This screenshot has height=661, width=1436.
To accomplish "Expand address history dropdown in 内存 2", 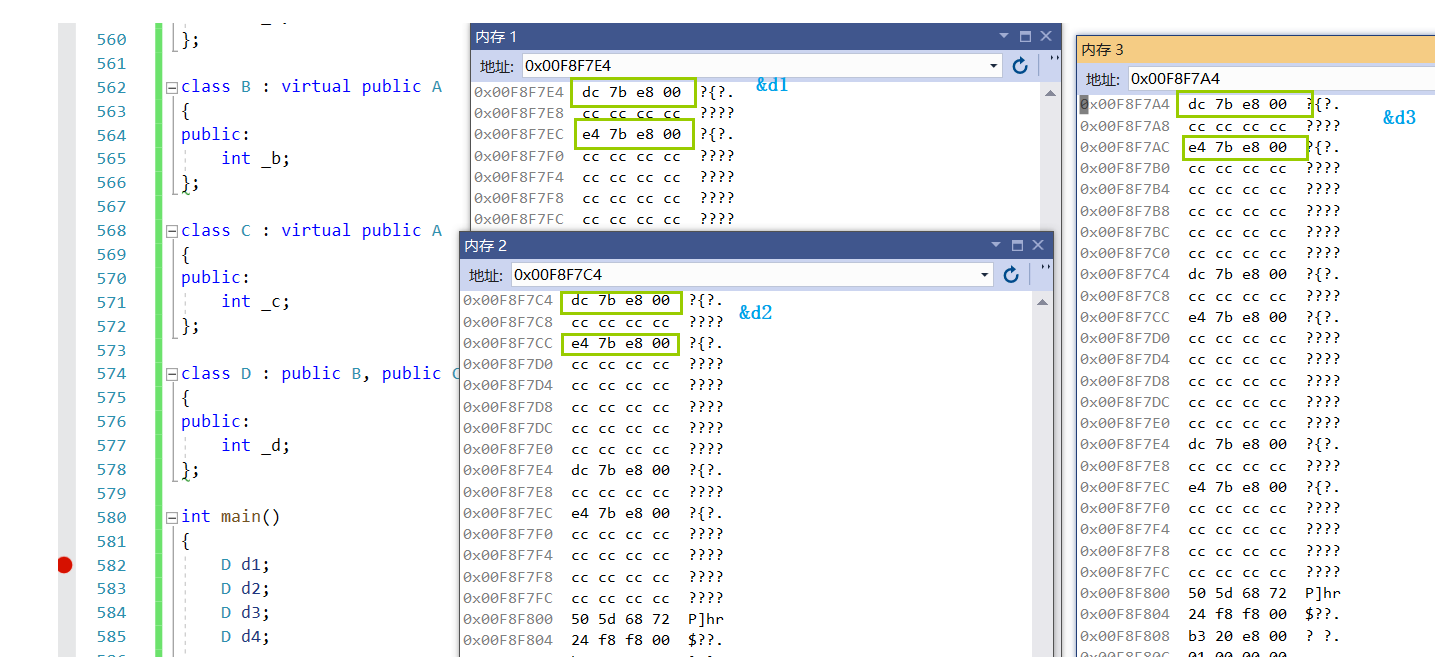I will [985, 275].
